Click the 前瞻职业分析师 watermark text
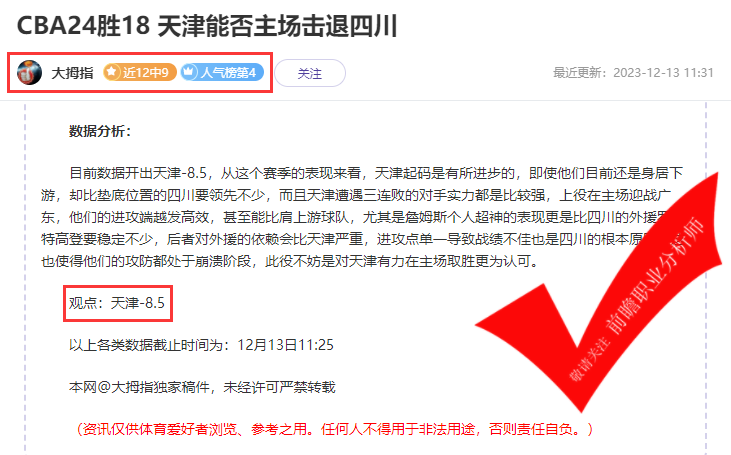 point(656,276)
